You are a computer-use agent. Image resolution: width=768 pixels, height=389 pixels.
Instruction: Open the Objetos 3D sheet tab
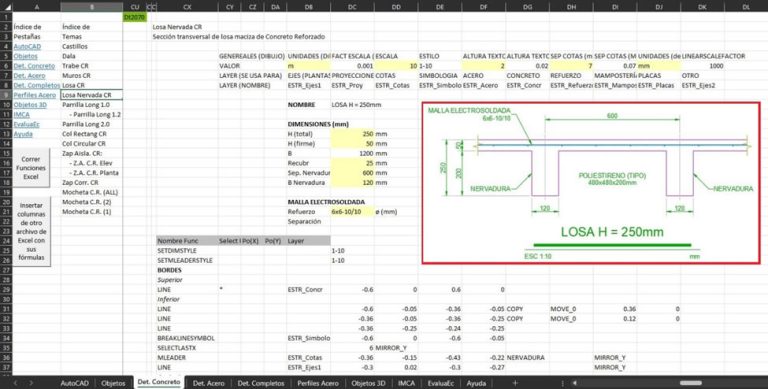[x=368, y=383]
